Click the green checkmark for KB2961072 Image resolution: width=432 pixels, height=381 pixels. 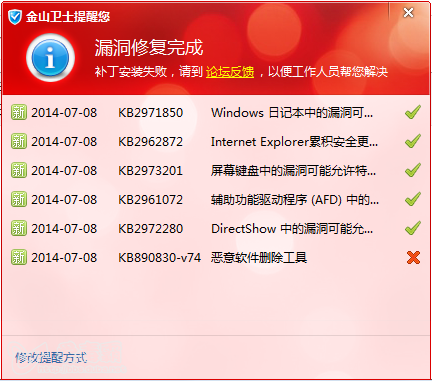pos(413,199)
